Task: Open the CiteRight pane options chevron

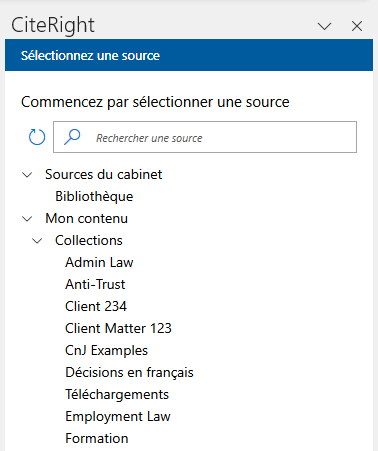Action: click(x=324, y=26)
